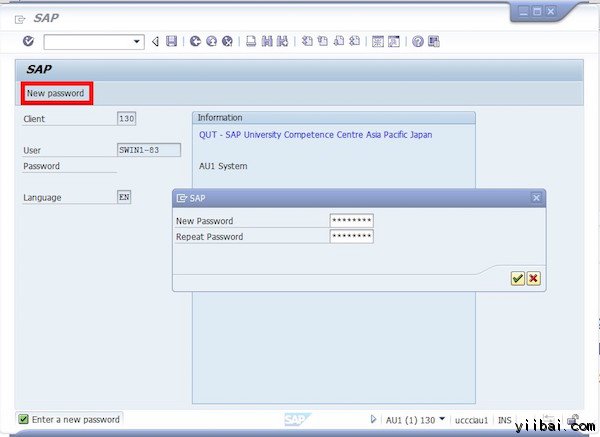Image resolution: width=600 pixels, height=437 pixels.
Task: Collapse the command field with the triangle icon
Action: (155, 41)
